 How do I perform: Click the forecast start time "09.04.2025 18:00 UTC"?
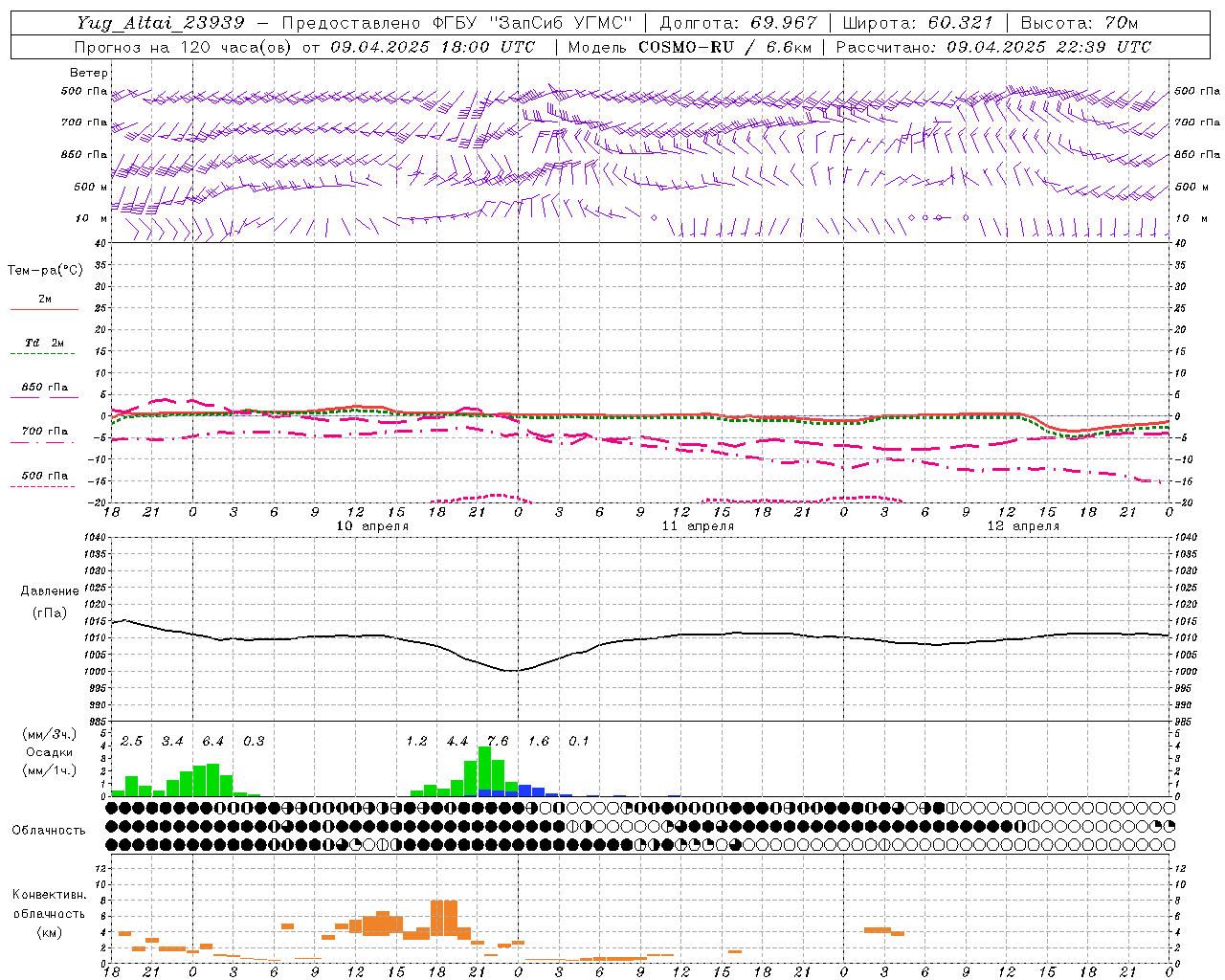click(x=433, y=47)
